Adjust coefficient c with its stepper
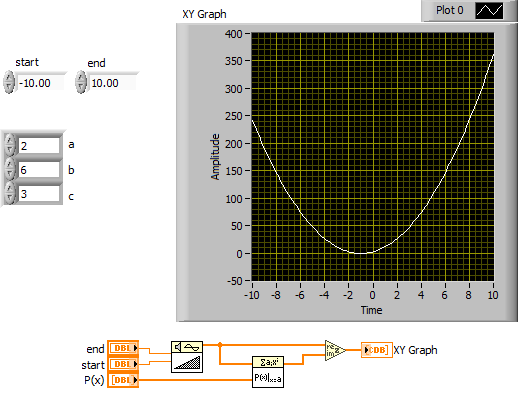 (x=10, y=193)
